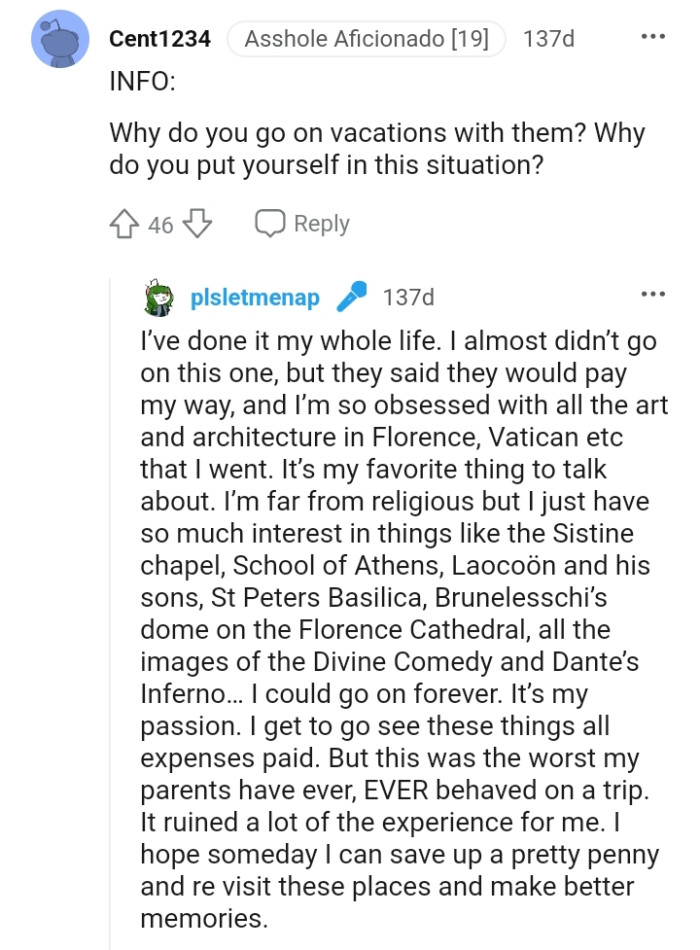
Task: Click the Asshole Aficionado [19] flair badge
Action: pyautogui.click(x=367, y=39)
